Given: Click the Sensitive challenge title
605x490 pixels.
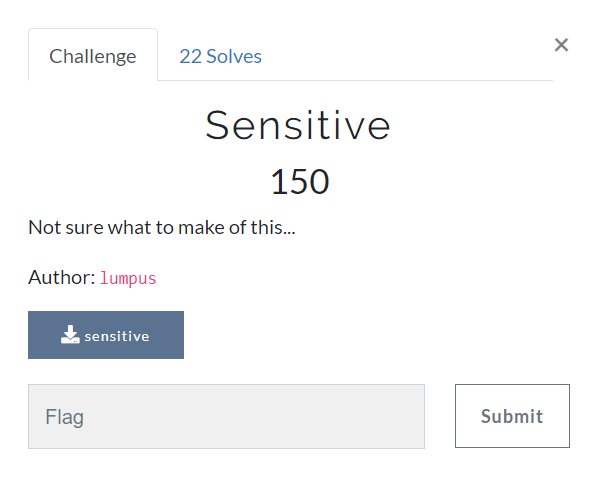Looking at the screenshot, I should pyautogui.click(x=298, y=125).
